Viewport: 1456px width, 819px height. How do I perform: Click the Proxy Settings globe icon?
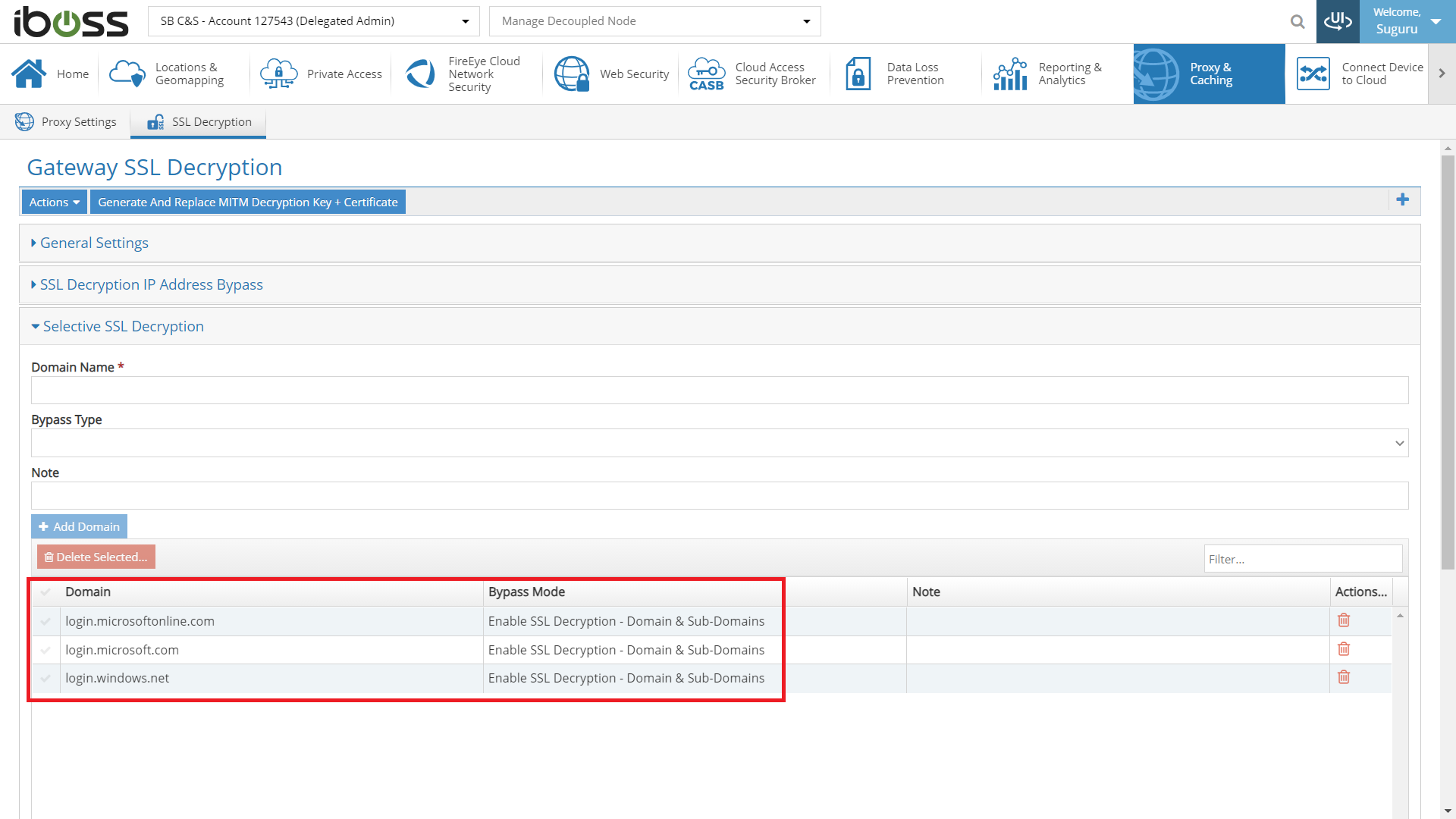24,122
